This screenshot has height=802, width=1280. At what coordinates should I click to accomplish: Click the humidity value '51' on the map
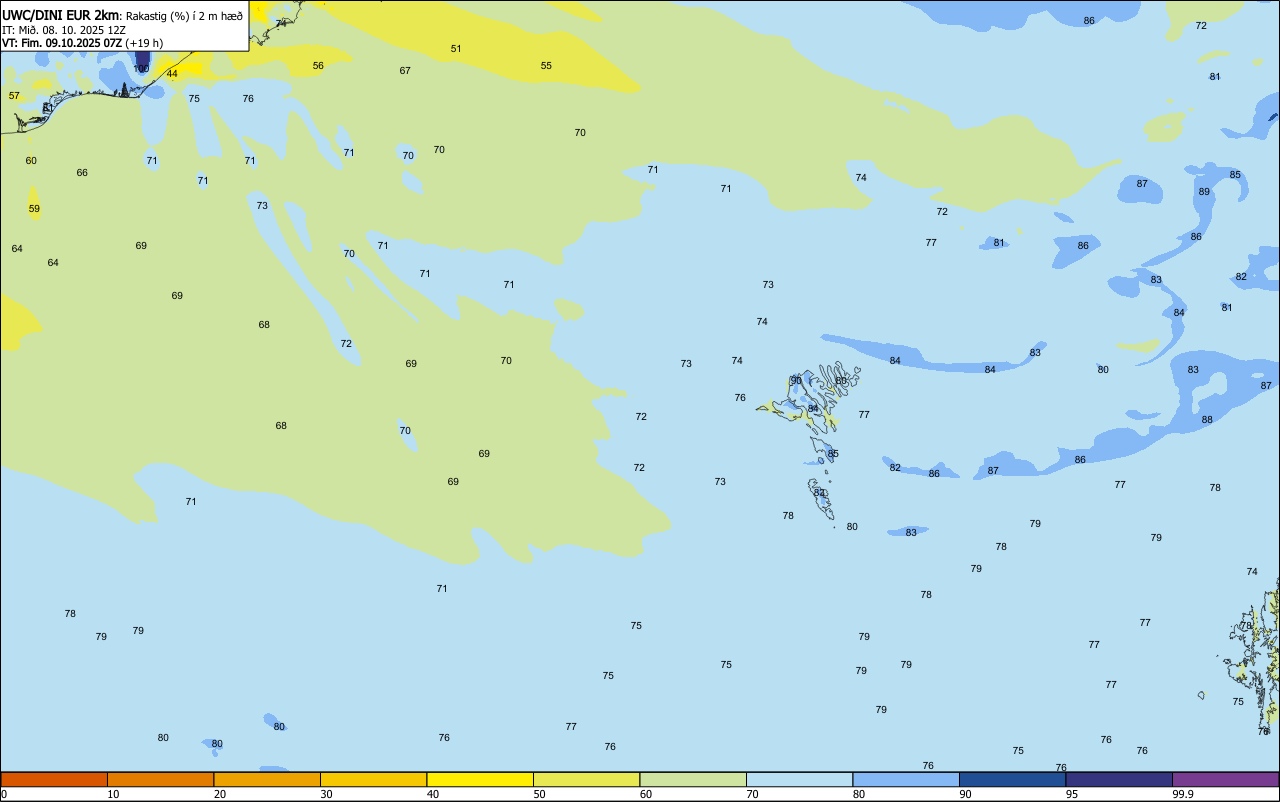coord(456,48)
